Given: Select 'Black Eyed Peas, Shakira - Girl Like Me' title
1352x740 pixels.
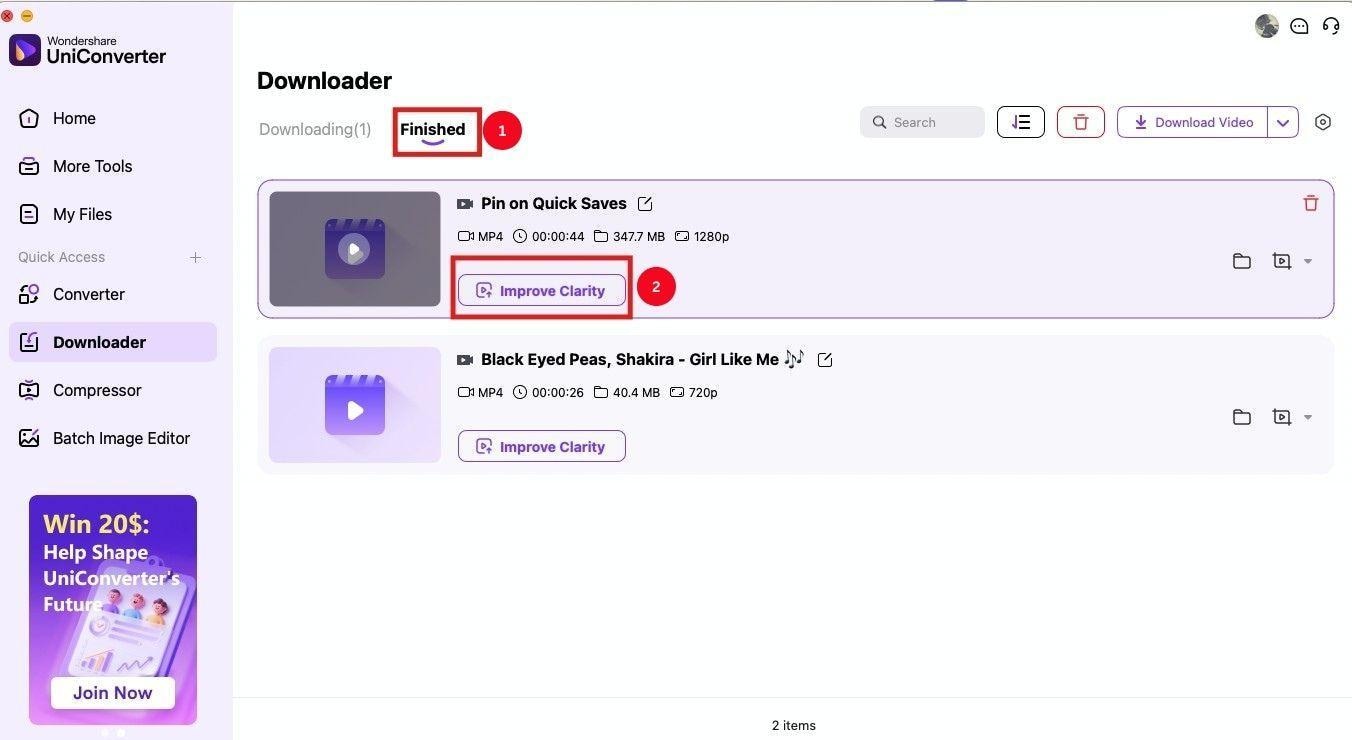Looking at the screenshot, I should (630, 359).
